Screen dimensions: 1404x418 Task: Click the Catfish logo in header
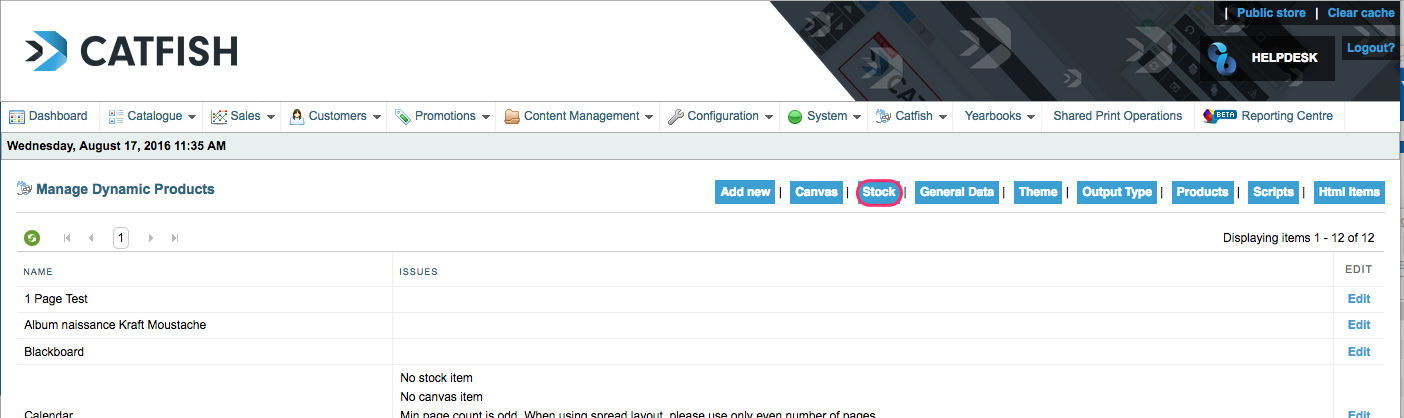click(131, 51)
